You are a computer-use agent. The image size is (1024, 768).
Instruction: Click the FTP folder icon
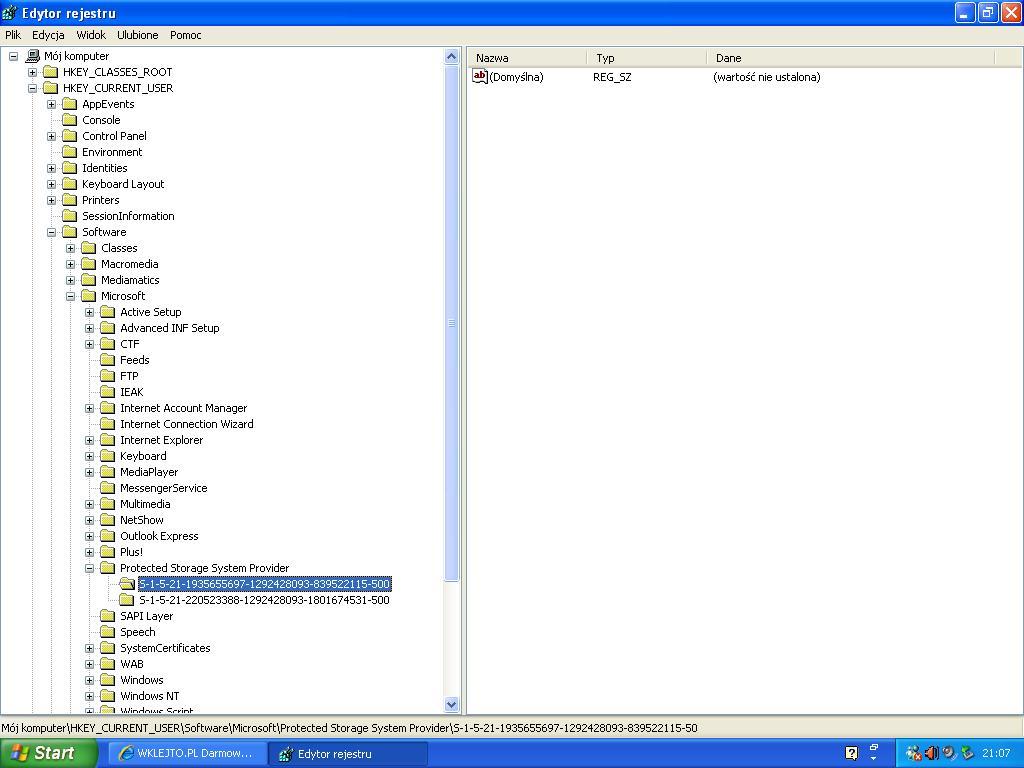click(x=107, y=376)
